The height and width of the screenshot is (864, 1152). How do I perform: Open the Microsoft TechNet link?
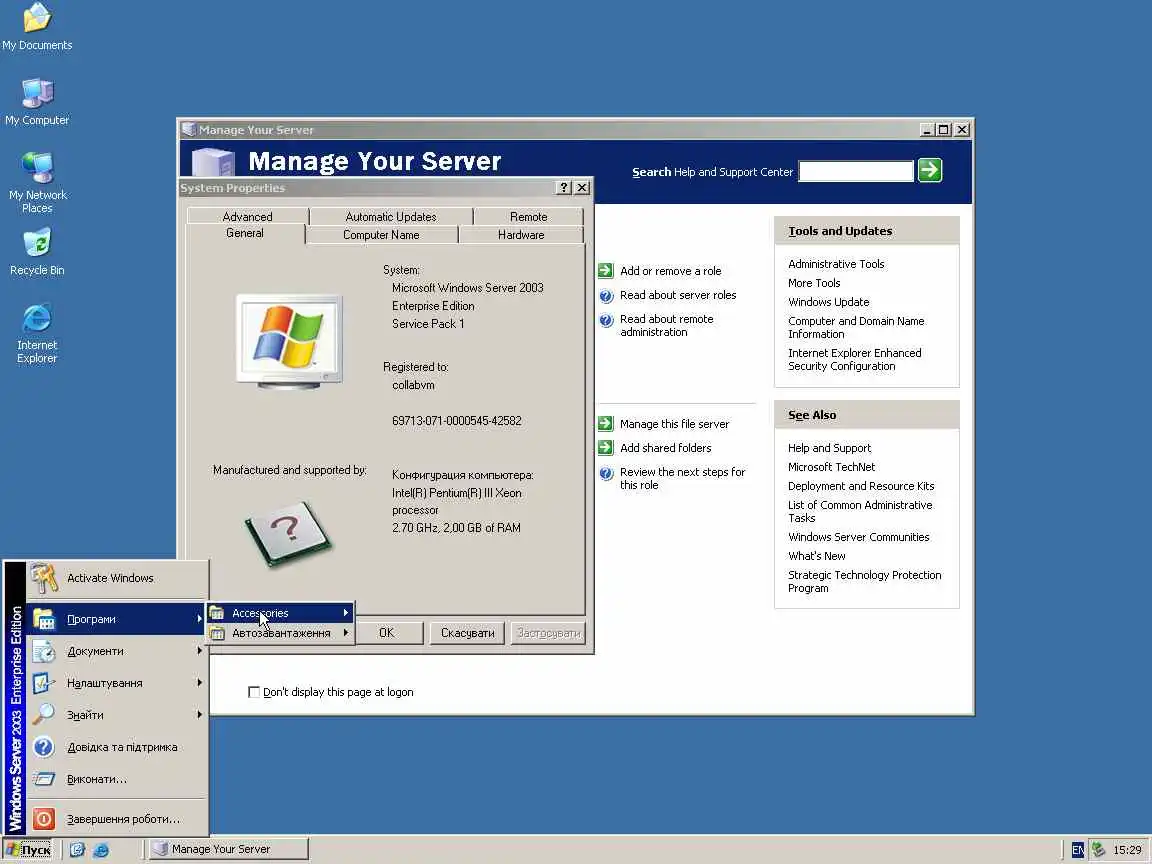[831, 467]
